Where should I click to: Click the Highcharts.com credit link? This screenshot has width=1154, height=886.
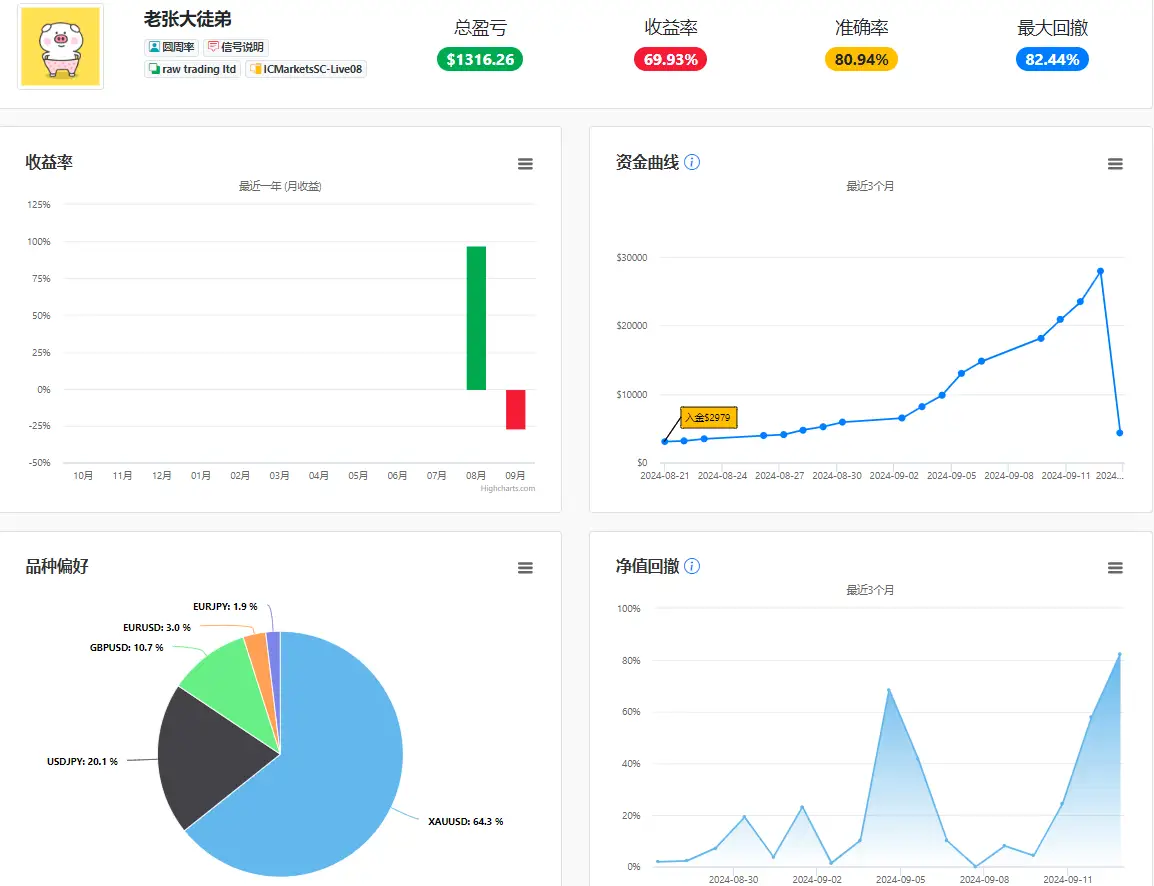pyautogui.click(x=508, y=489)
